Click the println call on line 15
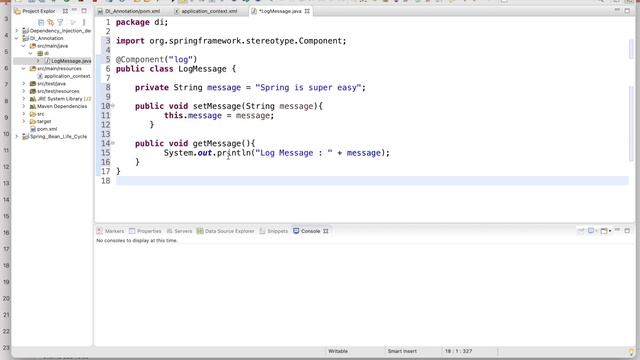640x360 pixels. (233, 153)
